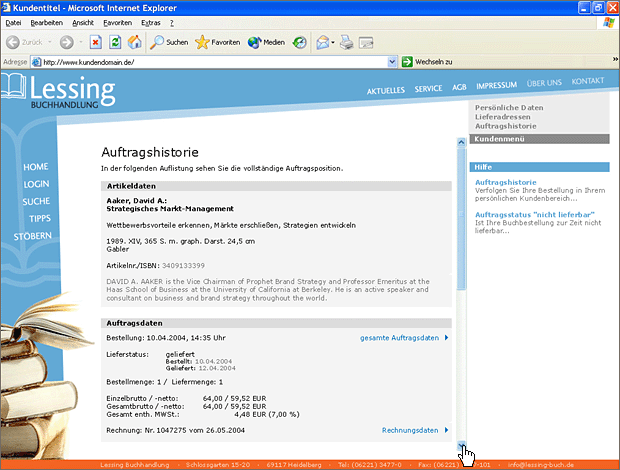Click the arrow next to Rechnungsdaten

click(x=446, y=430)
